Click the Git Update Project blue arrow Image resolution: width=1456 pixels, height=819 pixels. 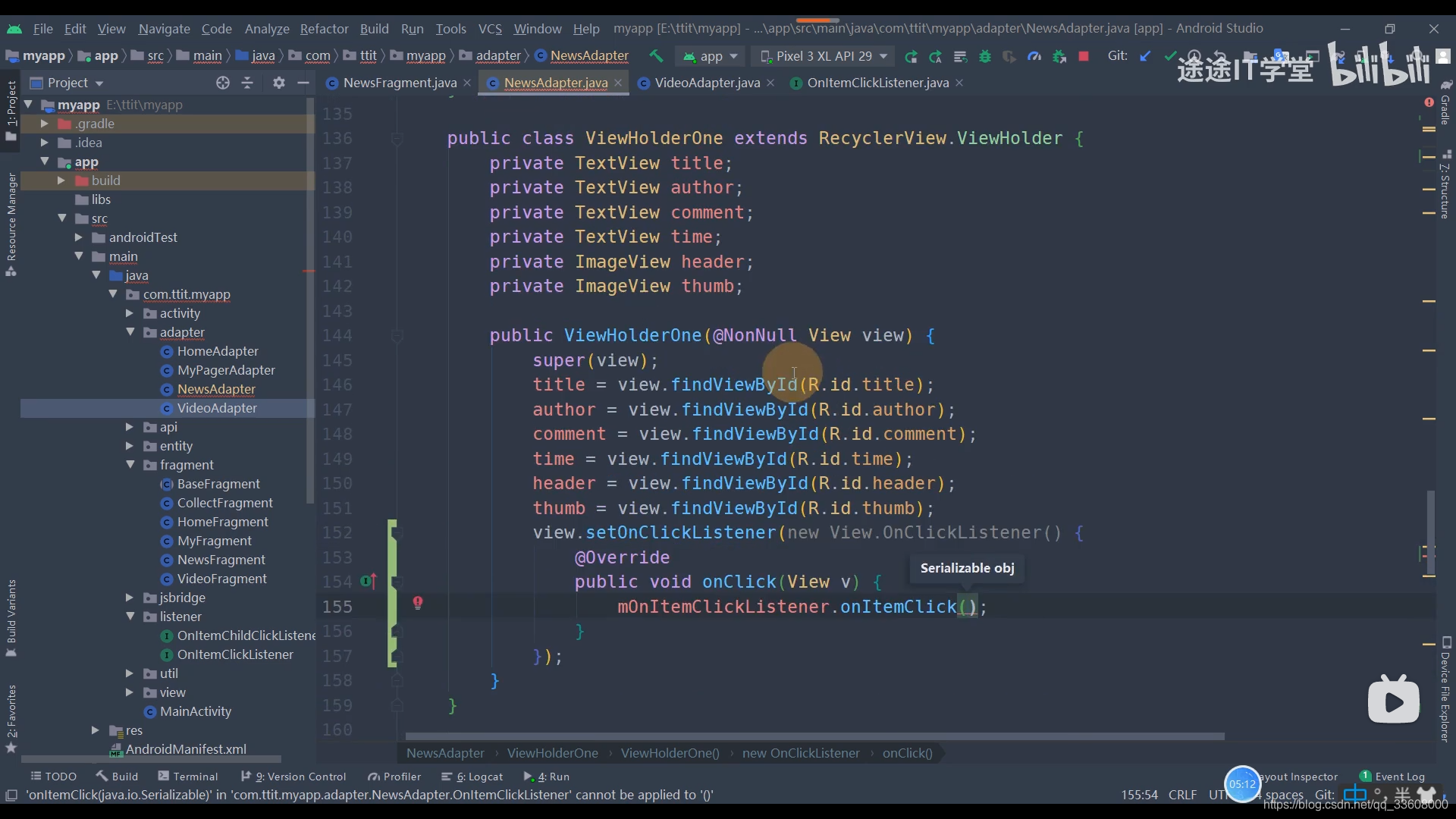coord(1145,55)
